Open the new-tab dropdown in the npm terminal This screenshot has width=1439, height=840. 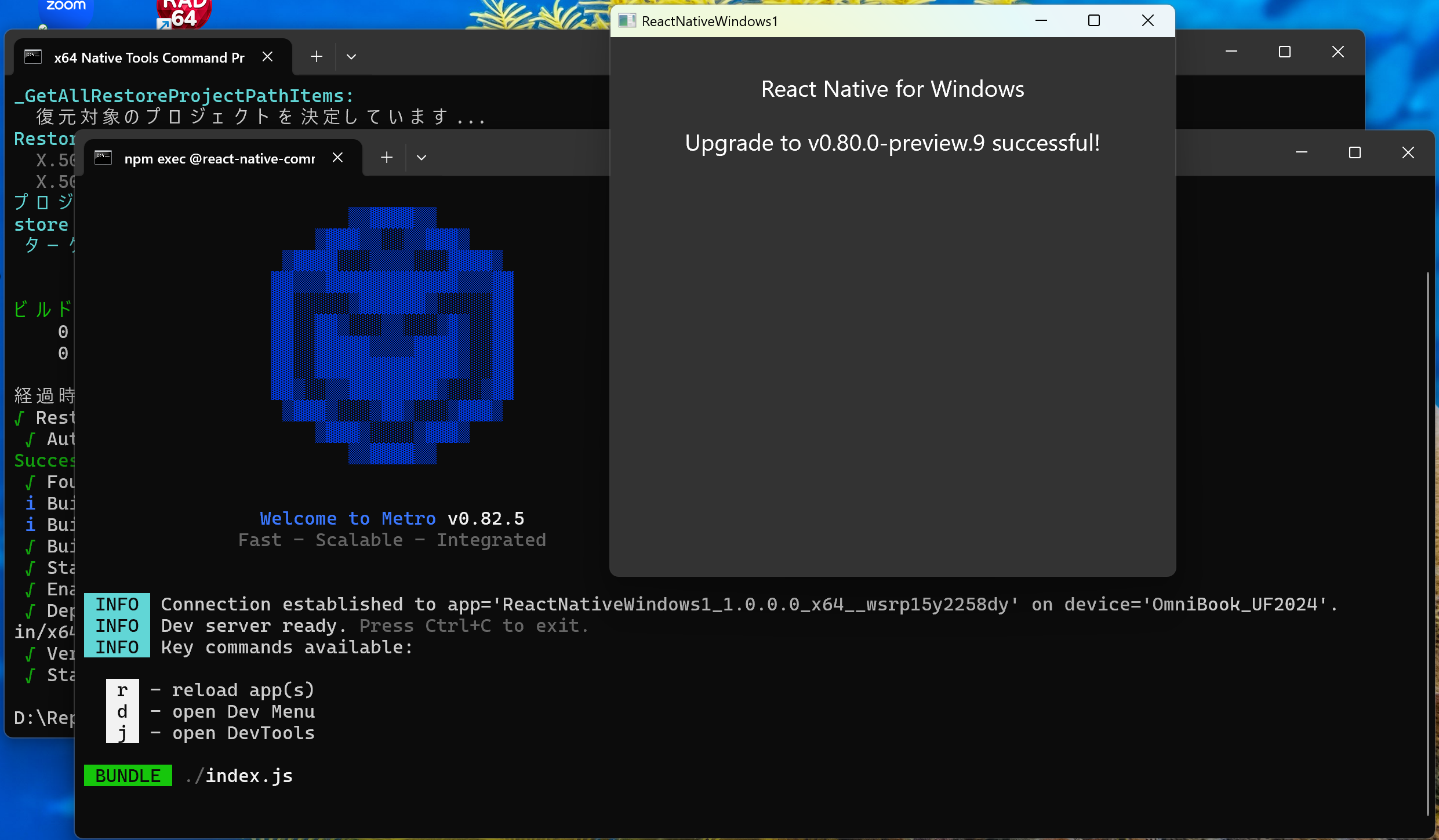[421, 157]
